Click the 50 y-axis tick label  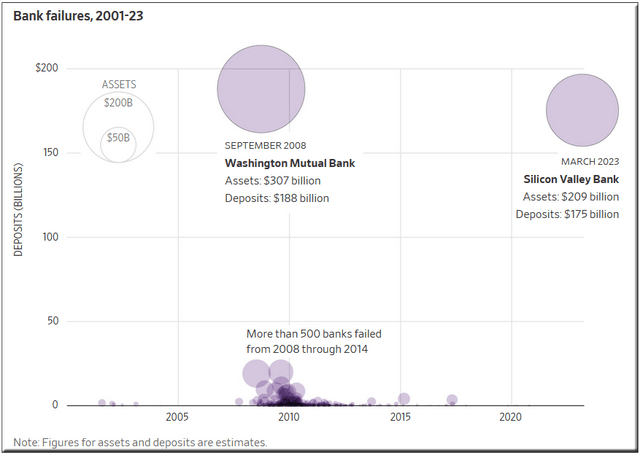point(53,321)
